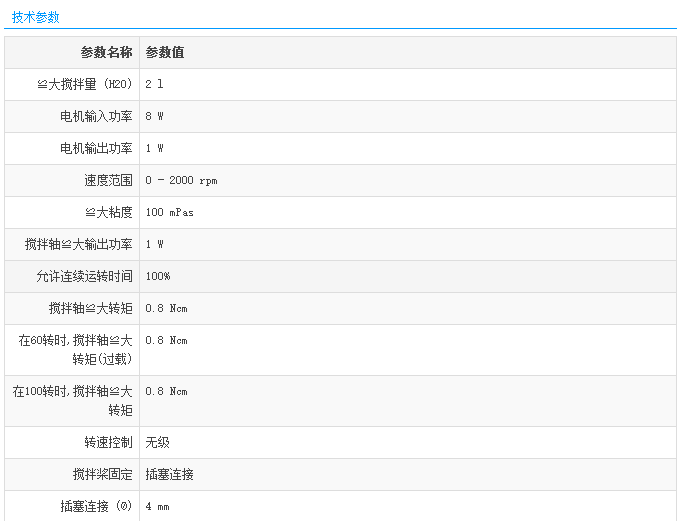Select the 2 l stirring quantity value

pyautogui.click(x=154, y=84)
